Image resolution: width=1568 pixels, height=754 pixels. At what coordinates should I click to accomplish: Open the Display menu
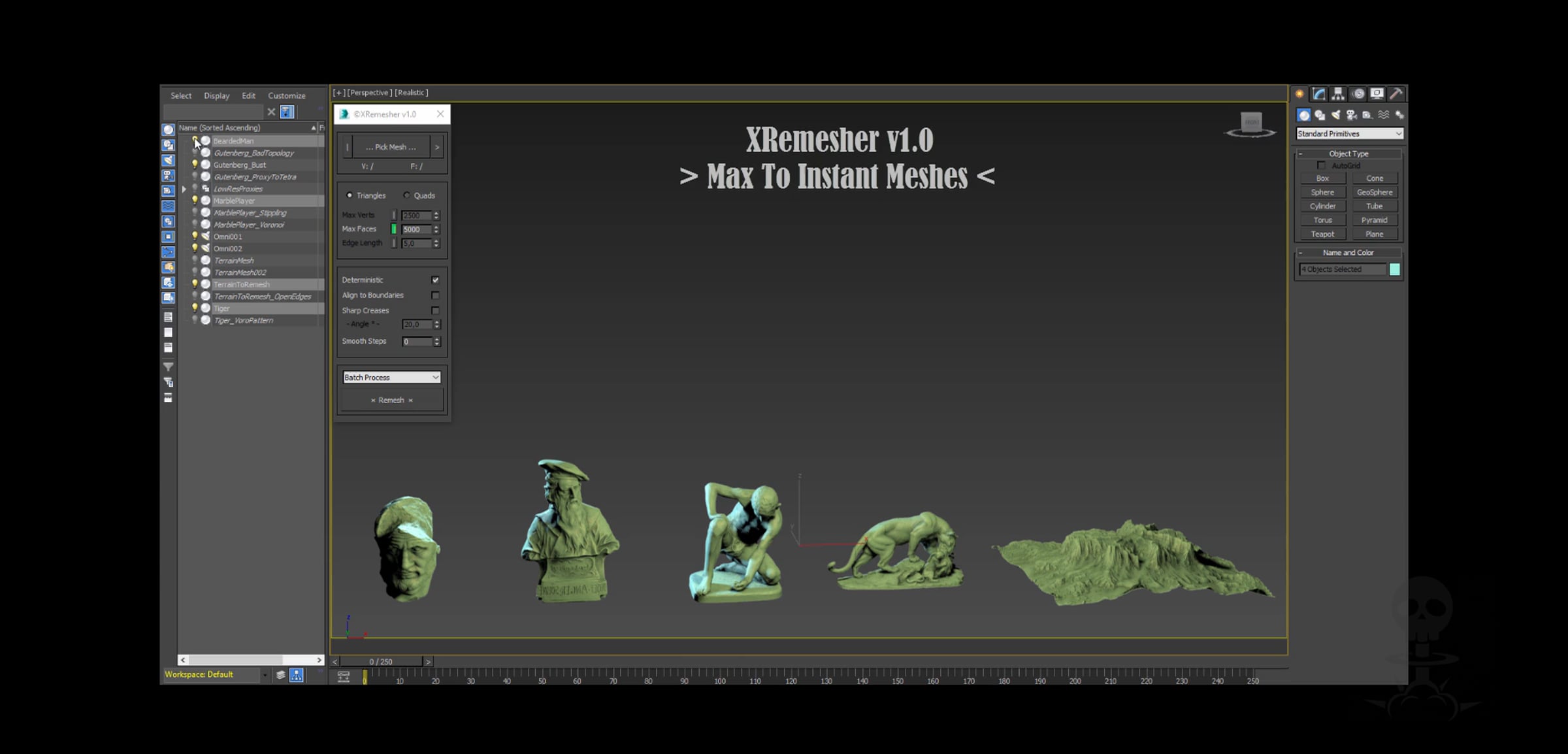click(216, 95)
